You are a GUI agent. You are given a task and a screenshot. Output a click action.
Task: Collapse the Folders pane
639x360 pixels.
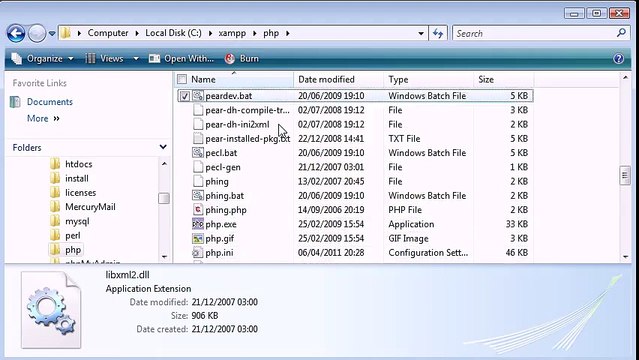163,147
